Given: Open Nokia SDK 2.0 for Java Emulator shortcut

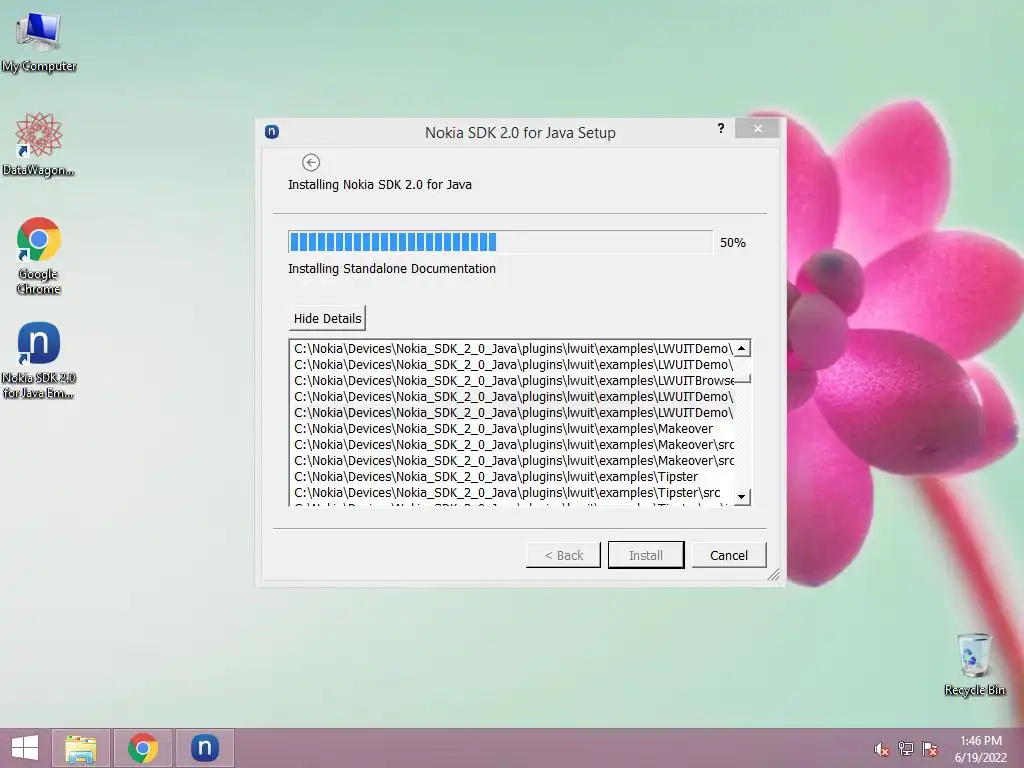Looking at the screenshot, I should click(x=39, y=360).
